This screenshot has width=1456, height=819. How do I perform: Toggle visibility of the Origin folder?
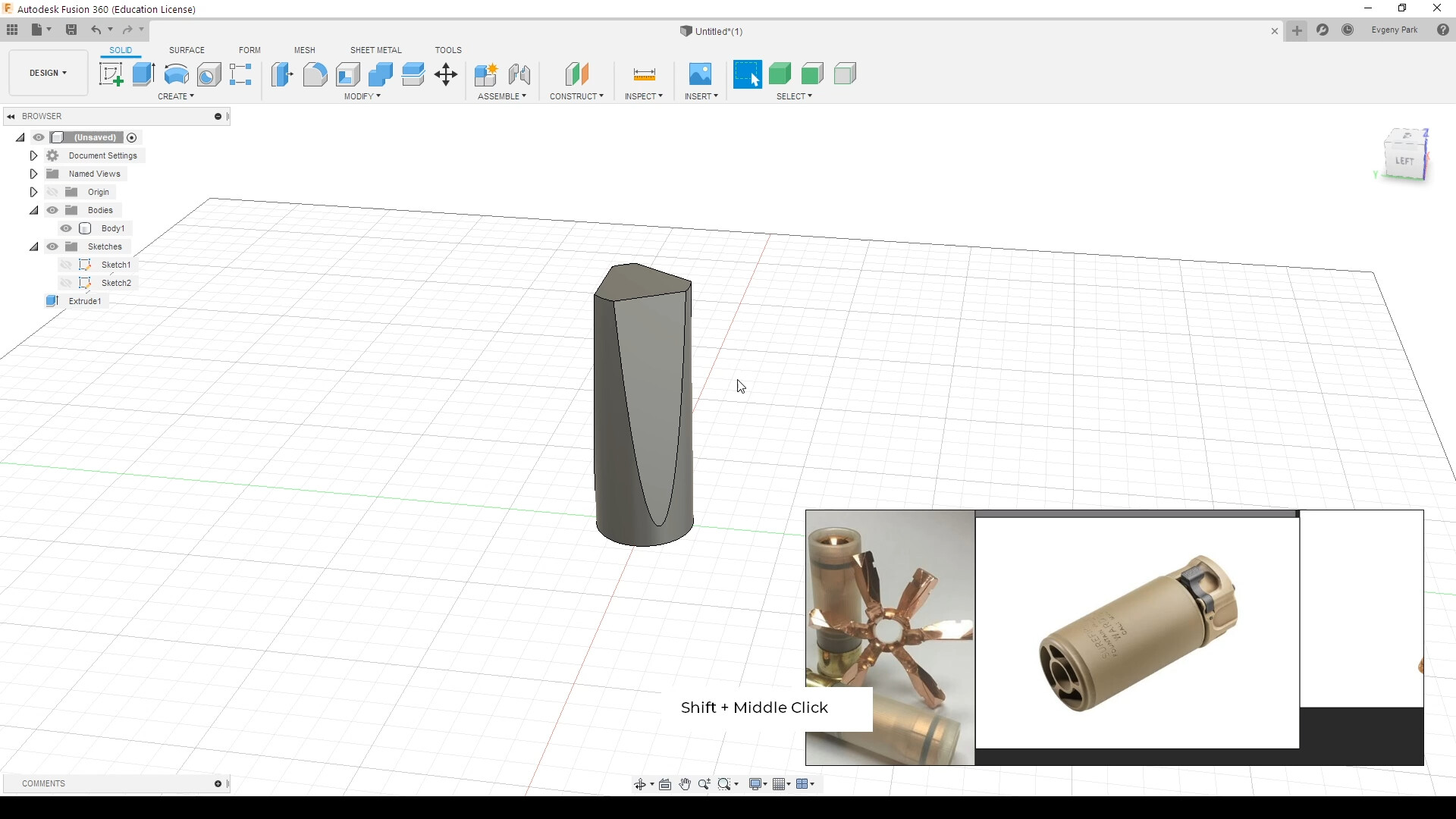(x=52, y=192)
